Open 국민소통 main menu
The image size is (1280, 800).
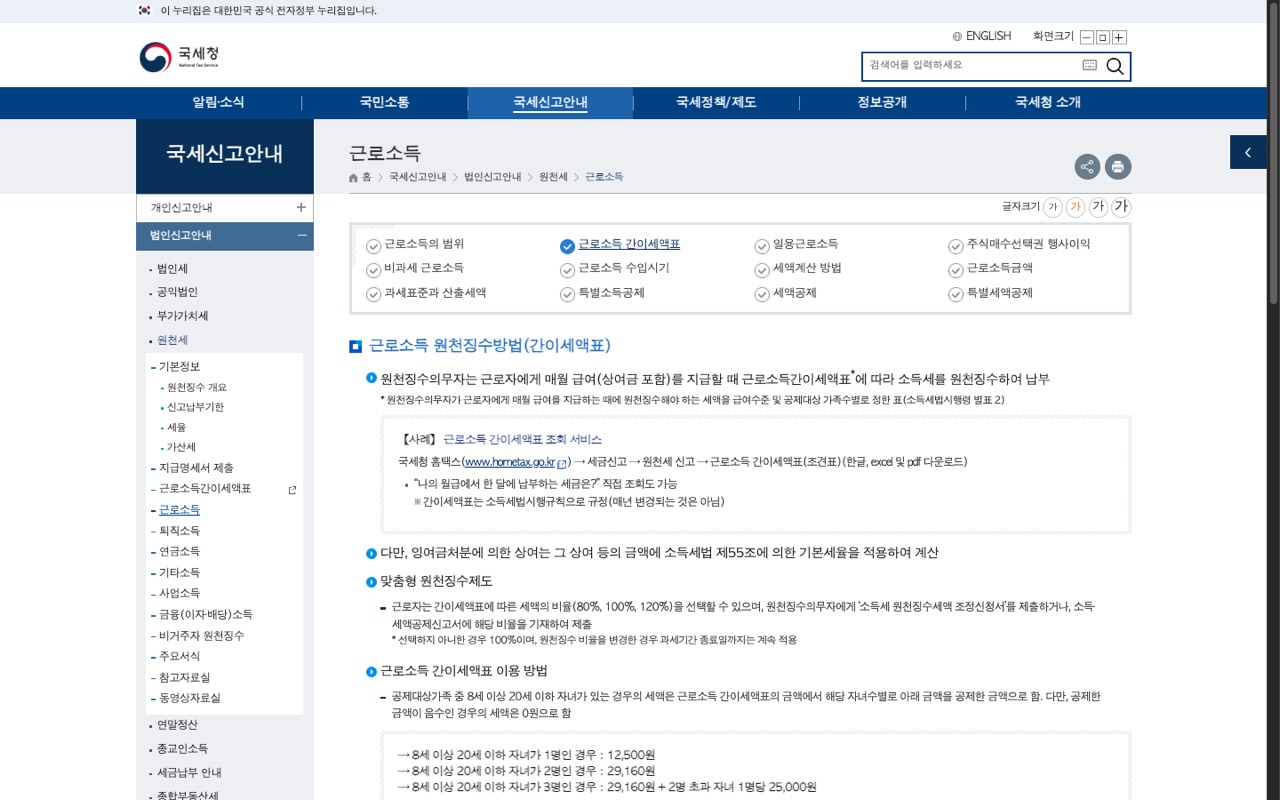tap(384, 102)
